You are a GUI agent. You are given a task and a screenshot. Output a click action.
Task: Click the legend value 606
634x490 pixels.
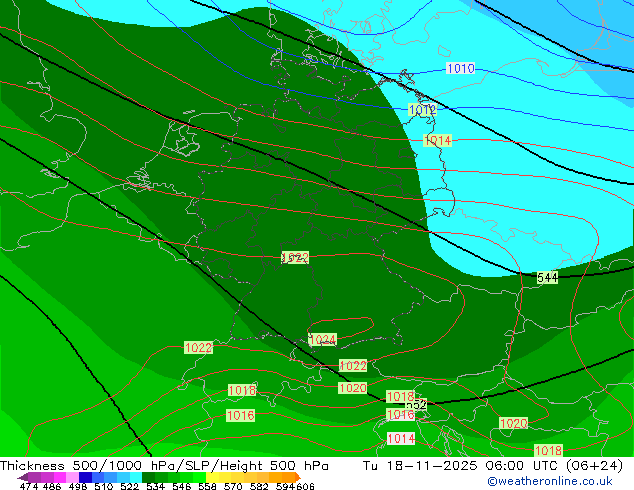[x=305, y=486]
